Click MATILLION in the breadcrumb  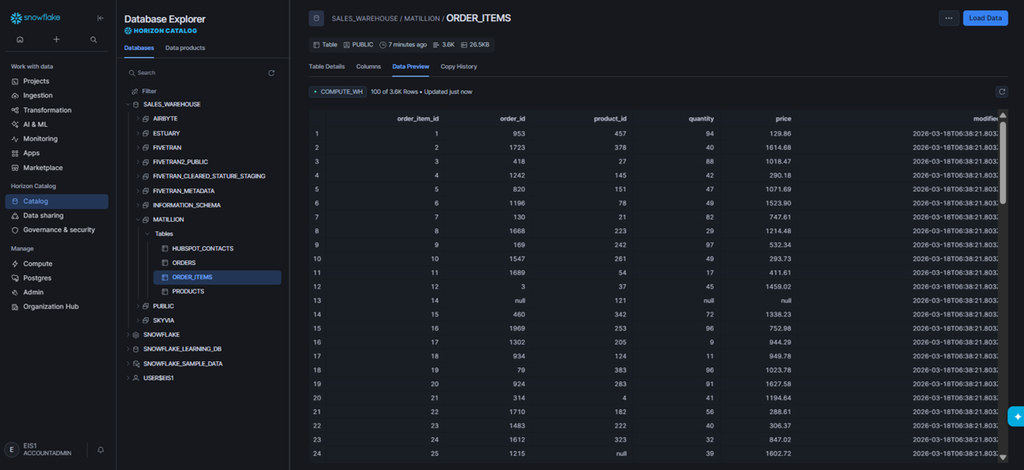(422, 18)
